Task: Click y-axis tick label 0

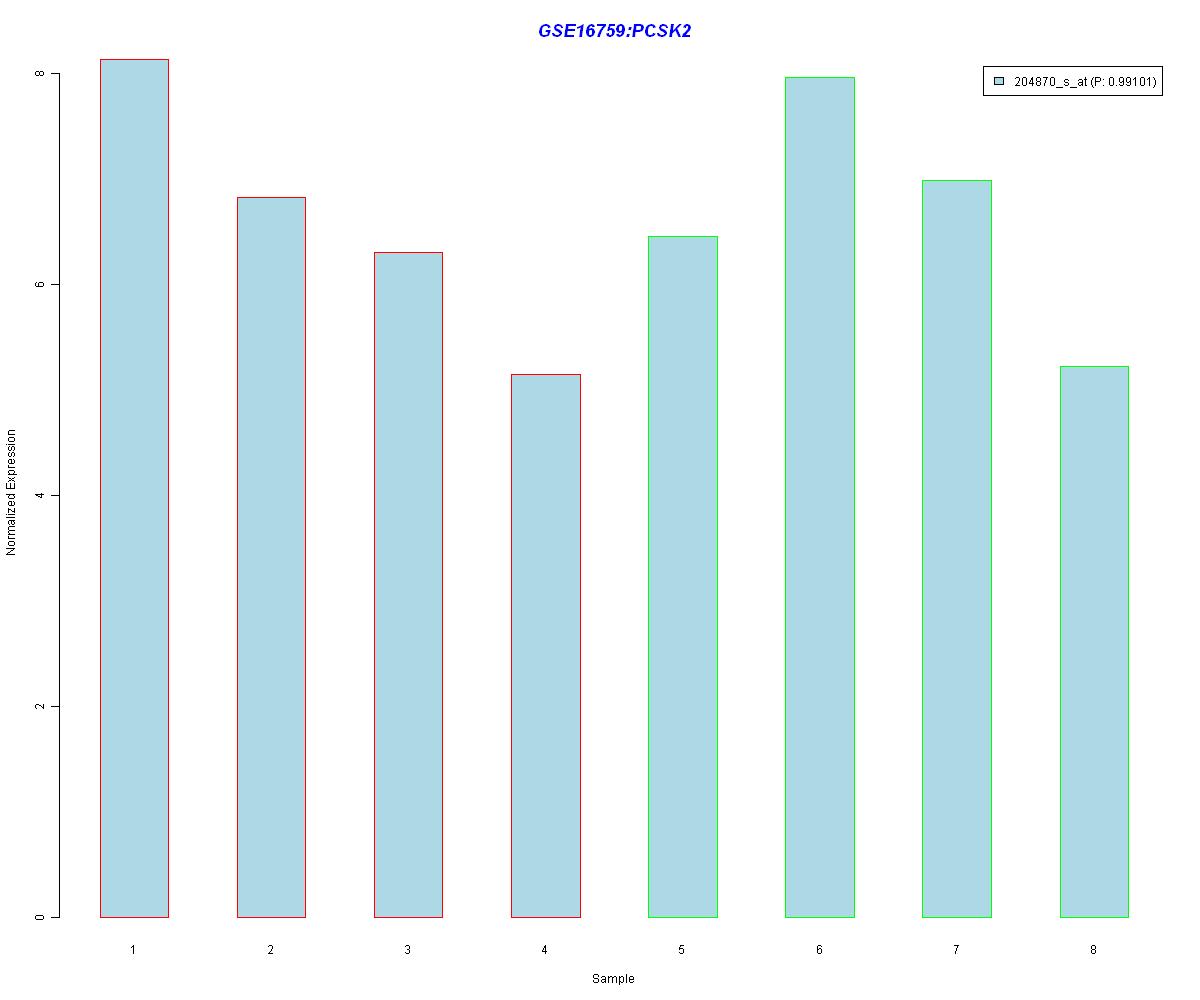Action: [x=40, y=917]
